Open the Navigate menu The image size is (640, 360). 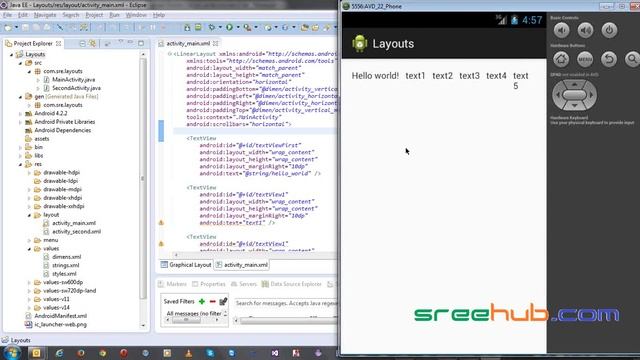coord(45,15)
